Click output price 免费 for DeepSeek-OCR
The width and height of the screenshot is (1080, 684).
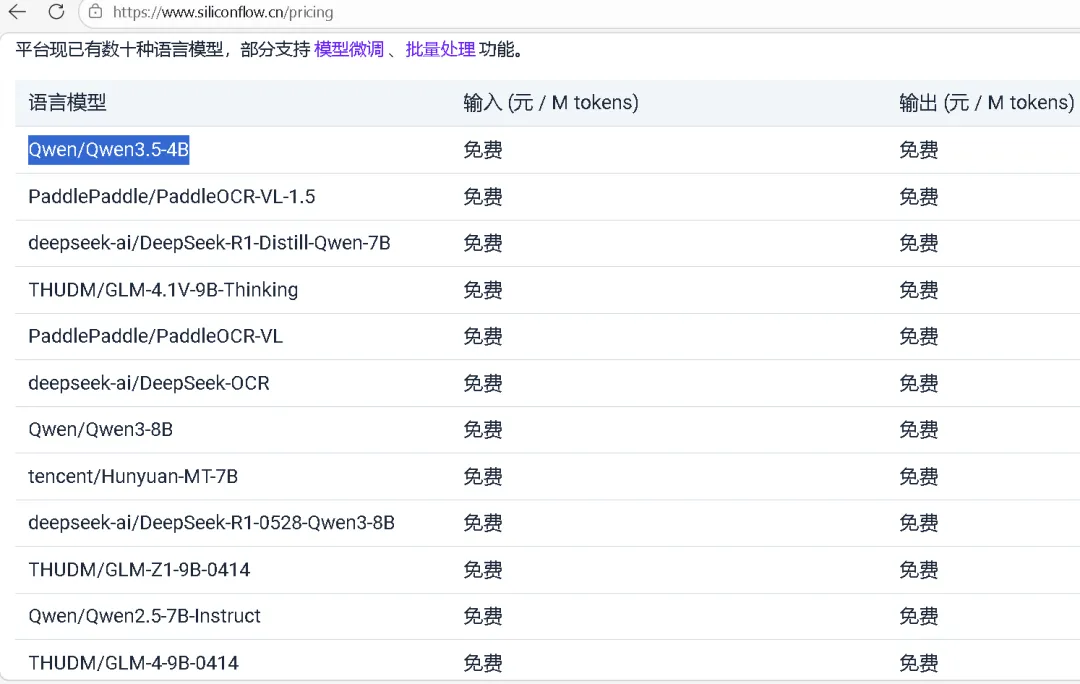coord(919,383)
